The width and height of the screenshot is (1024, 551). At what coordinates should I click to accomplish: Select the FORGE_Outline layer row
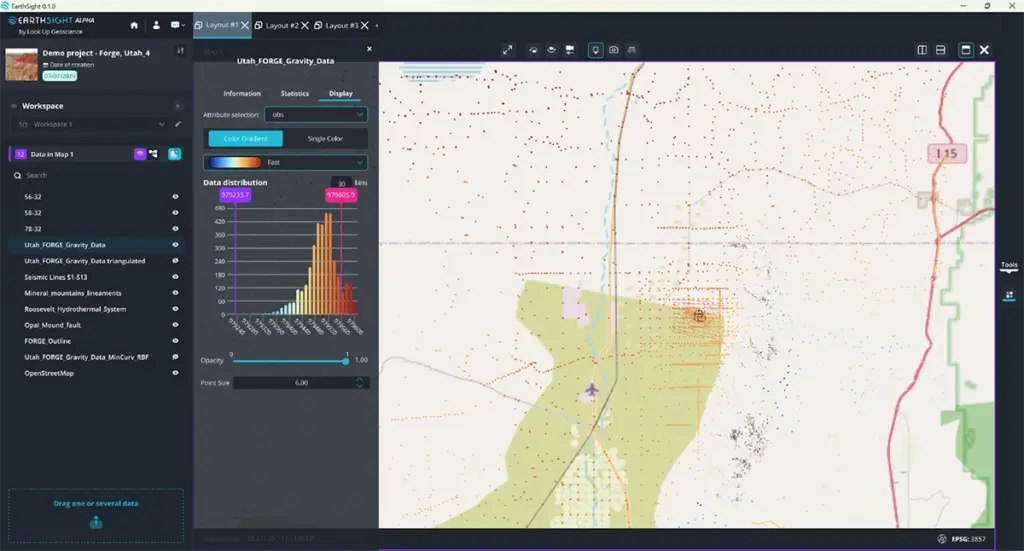[x=95, y=341]
